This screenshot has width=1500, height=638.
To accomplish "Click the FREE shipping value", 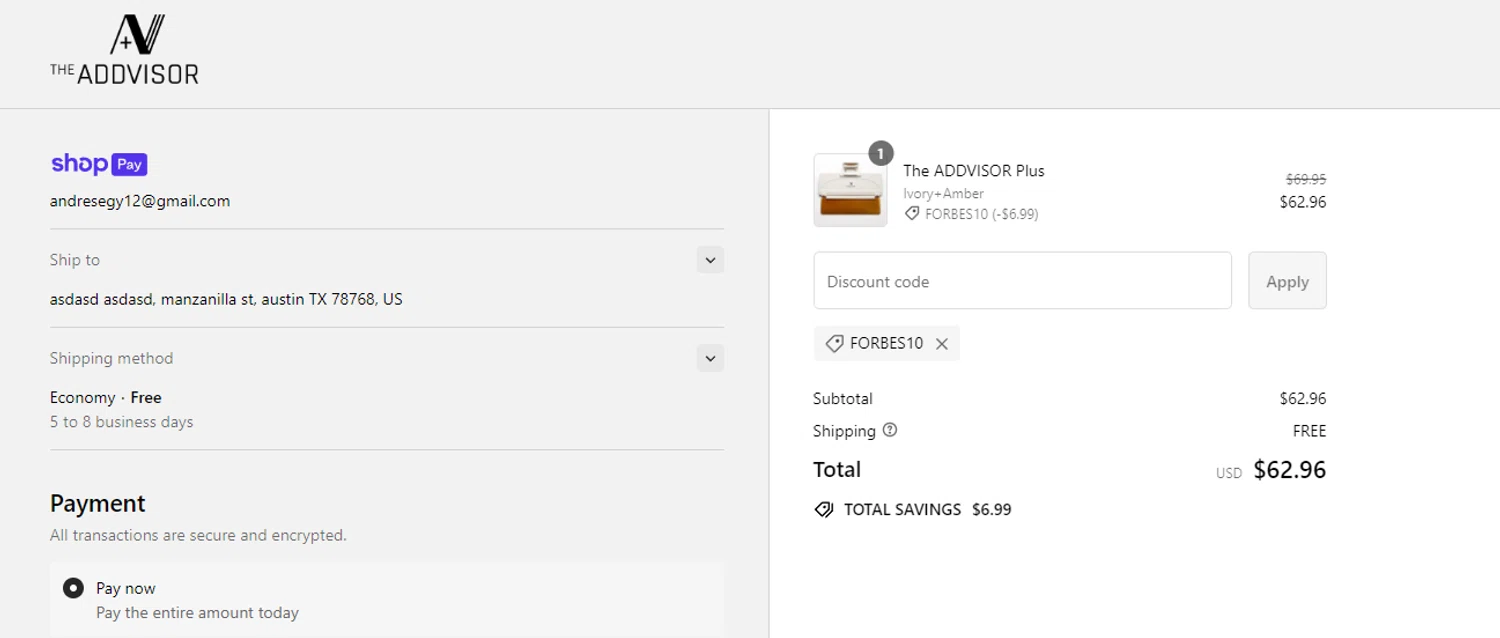I will coord(1310,431).
